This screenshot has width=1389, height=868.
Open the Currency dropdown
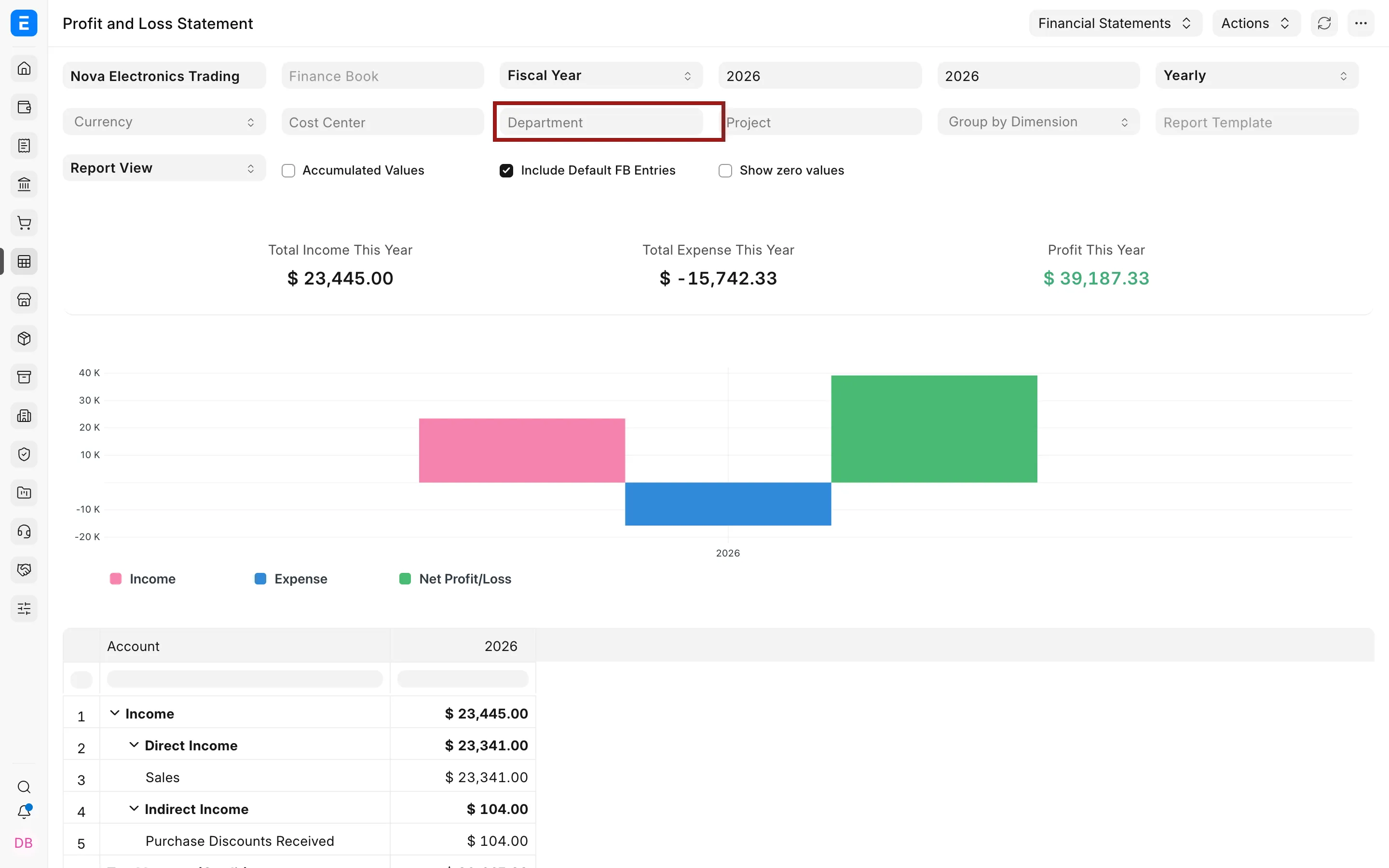pos(164,122)
